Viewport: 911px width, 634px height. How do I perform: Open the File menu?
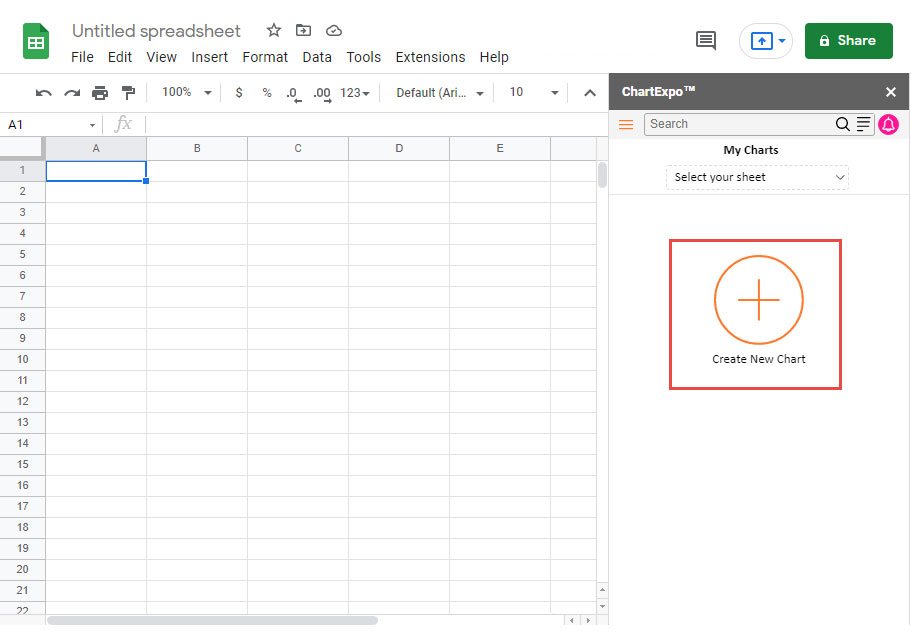tap(82, 57)
